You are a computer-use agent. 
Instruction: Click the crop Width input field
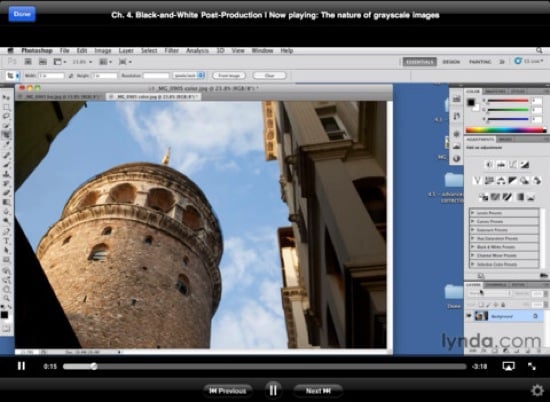[51, 75]
